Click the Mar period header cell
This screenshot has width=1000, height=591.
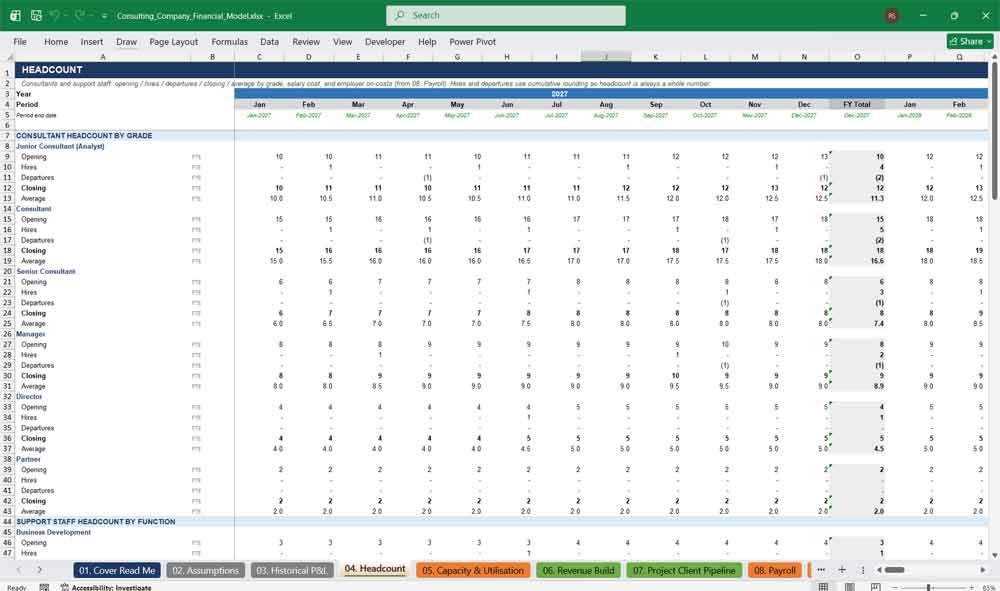coord(358,105)
